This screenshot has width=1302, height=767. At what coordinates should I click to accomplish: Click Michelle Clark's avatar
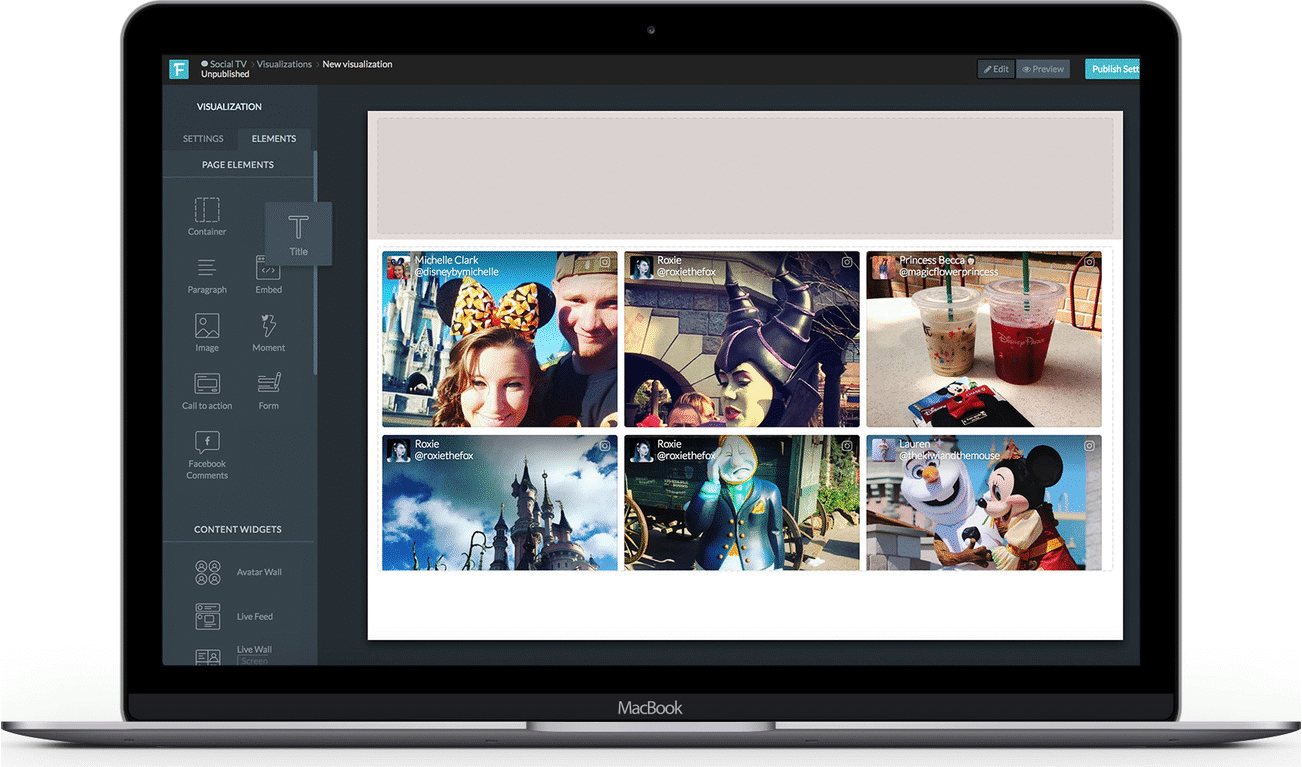tap(398, 267)
